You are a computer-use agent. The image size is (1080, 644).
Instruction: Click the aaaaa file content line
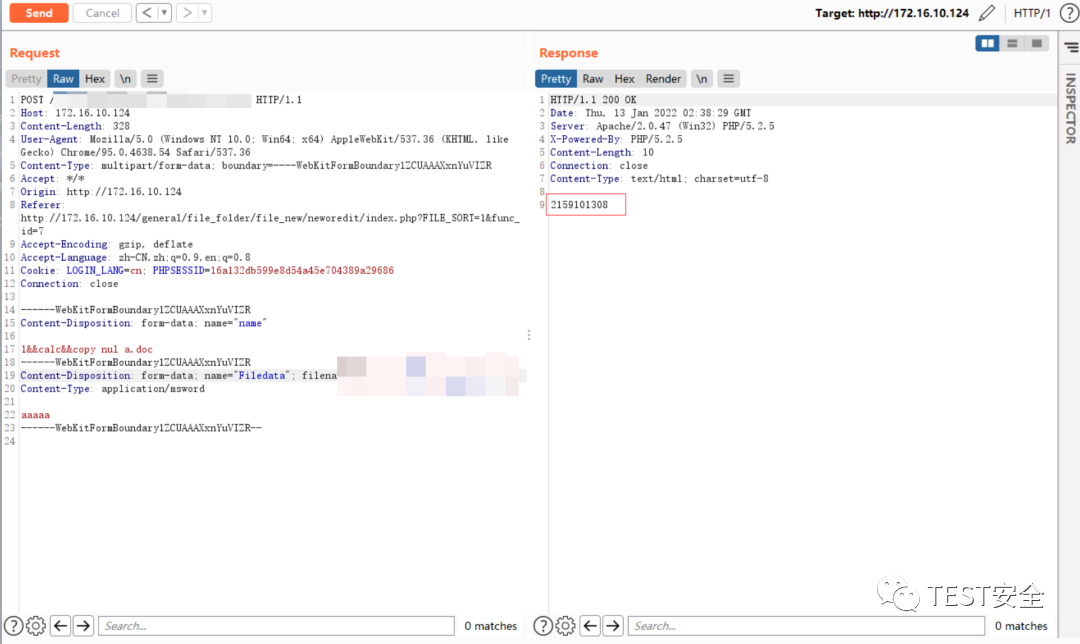point(35,415)
